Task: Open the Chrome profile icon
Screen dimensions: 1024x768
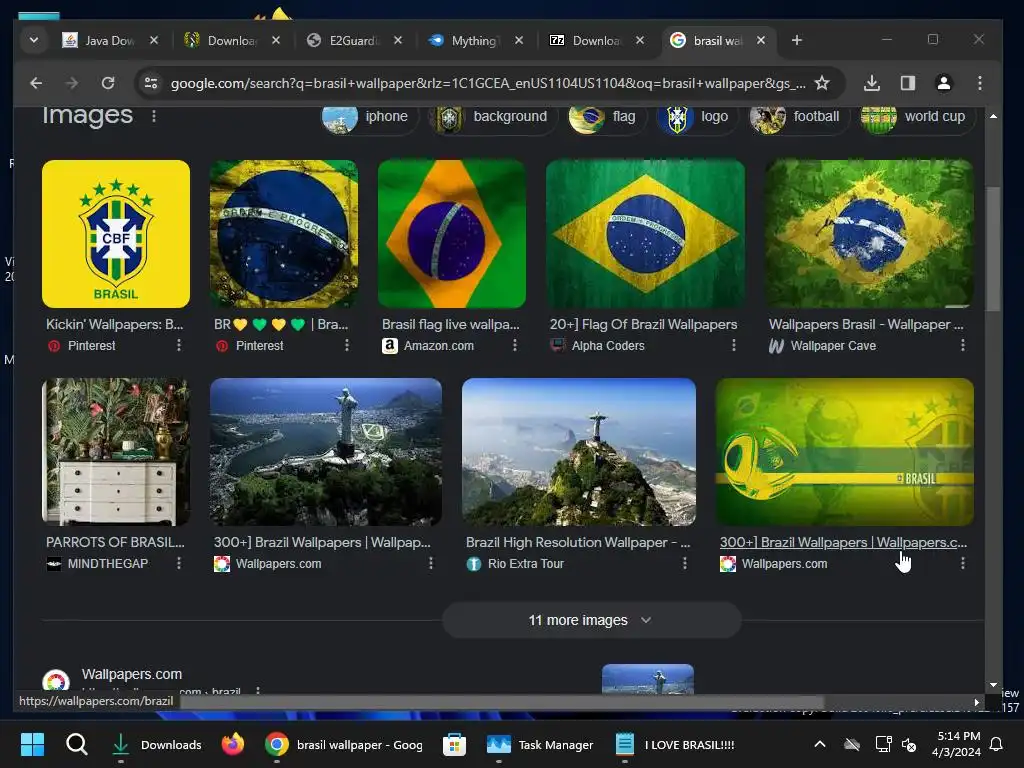Action: (944, 83)
